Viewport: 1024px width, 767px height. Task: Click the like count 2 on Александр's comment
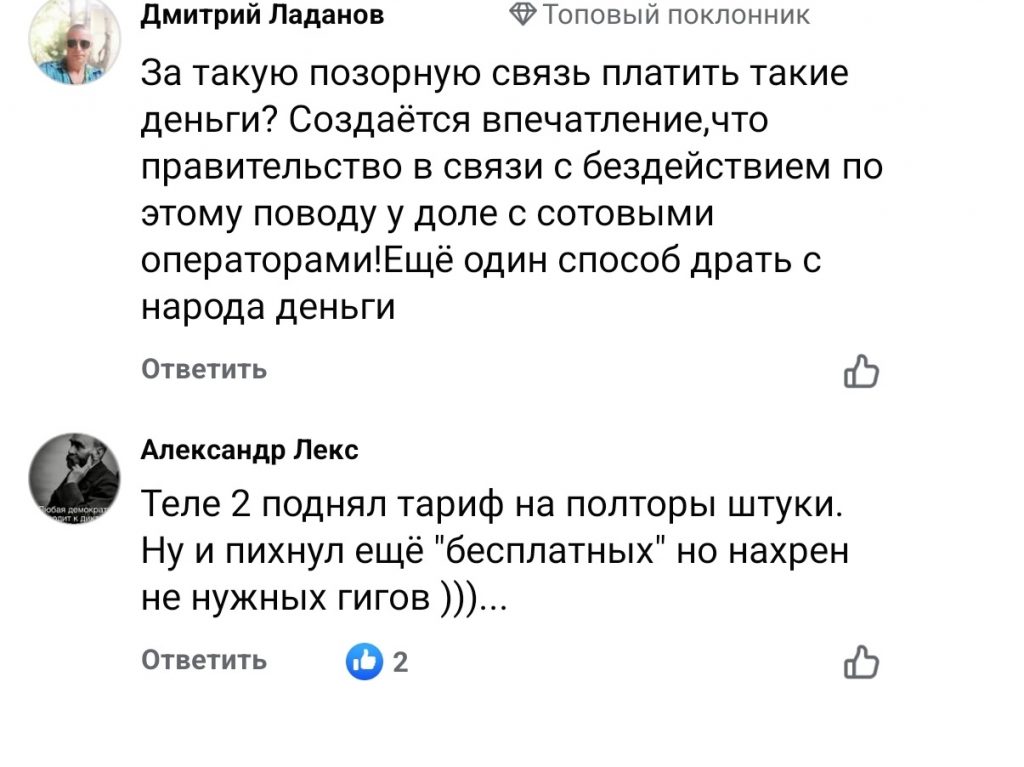pos(400,660)
